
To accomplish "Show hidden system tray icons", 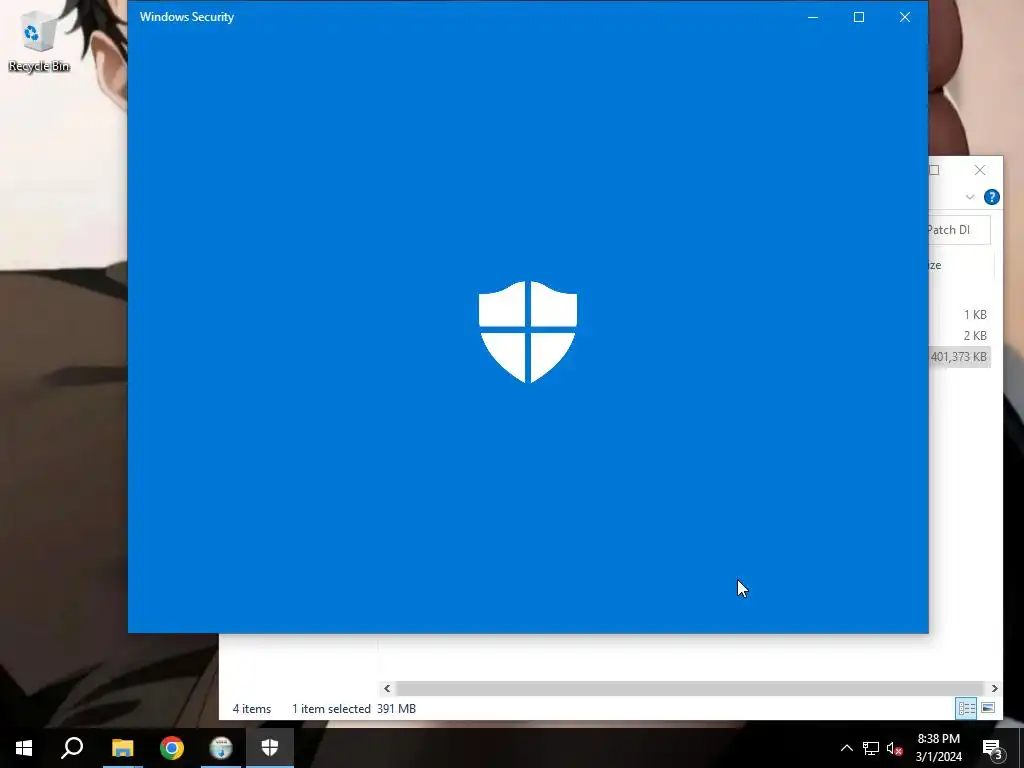I will point(846,748).
